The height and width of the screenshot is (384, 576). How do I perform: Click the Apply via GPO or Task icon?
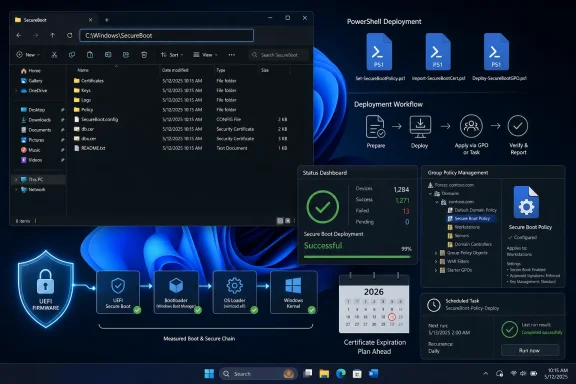point(471,126)
